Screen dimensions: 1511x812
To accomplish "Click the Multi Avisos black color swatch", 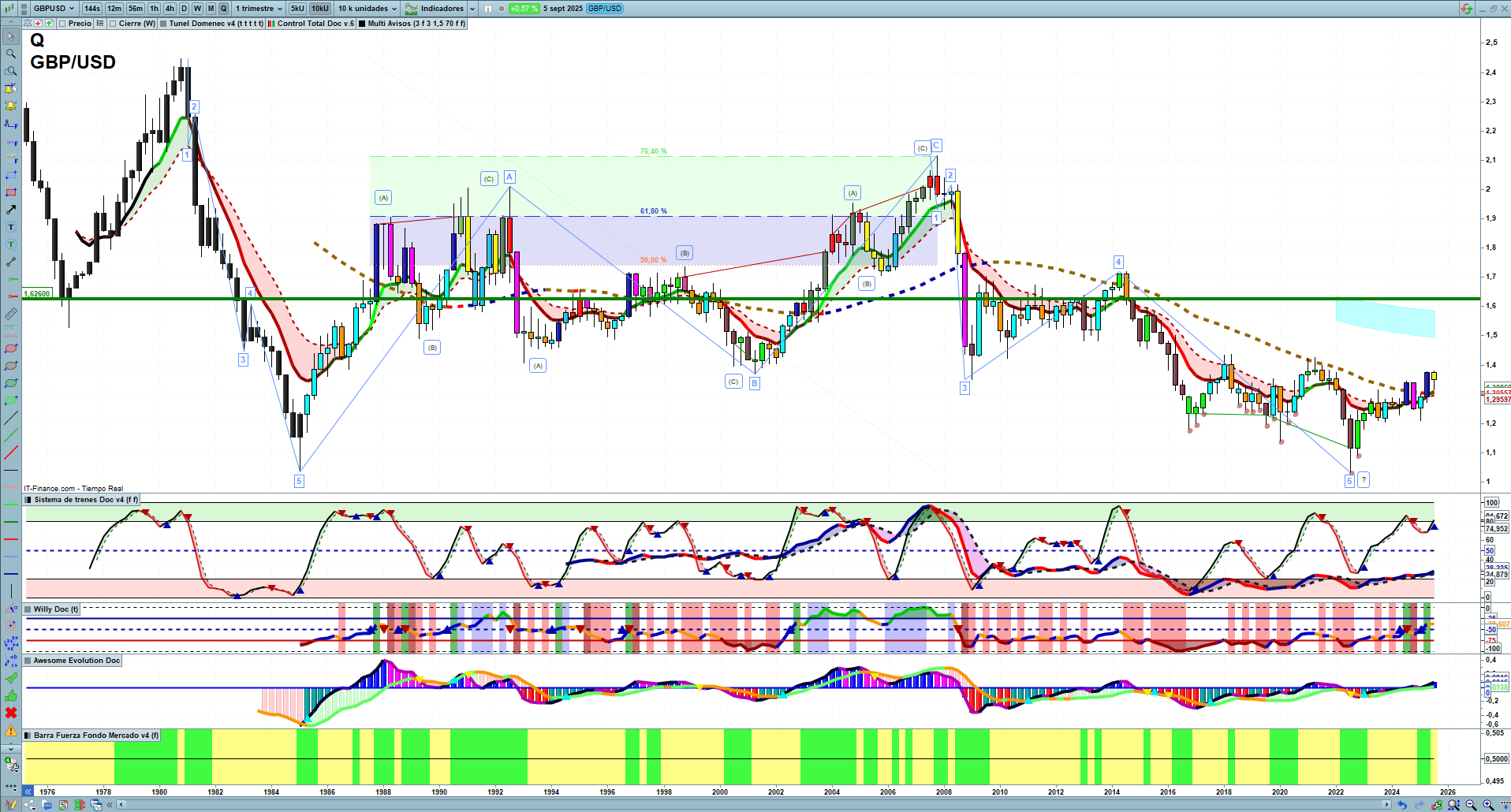I will click(x=362, y=24).
